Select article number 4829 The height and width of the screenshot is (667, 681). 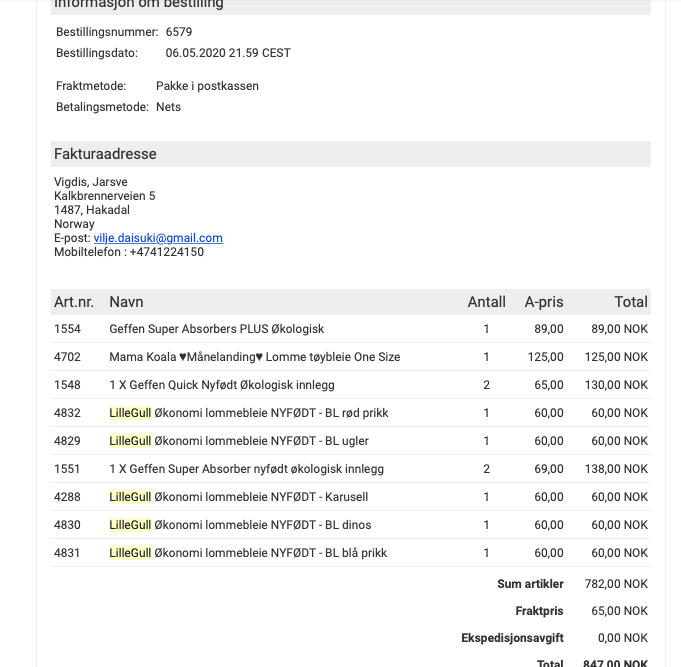point(67,441)
